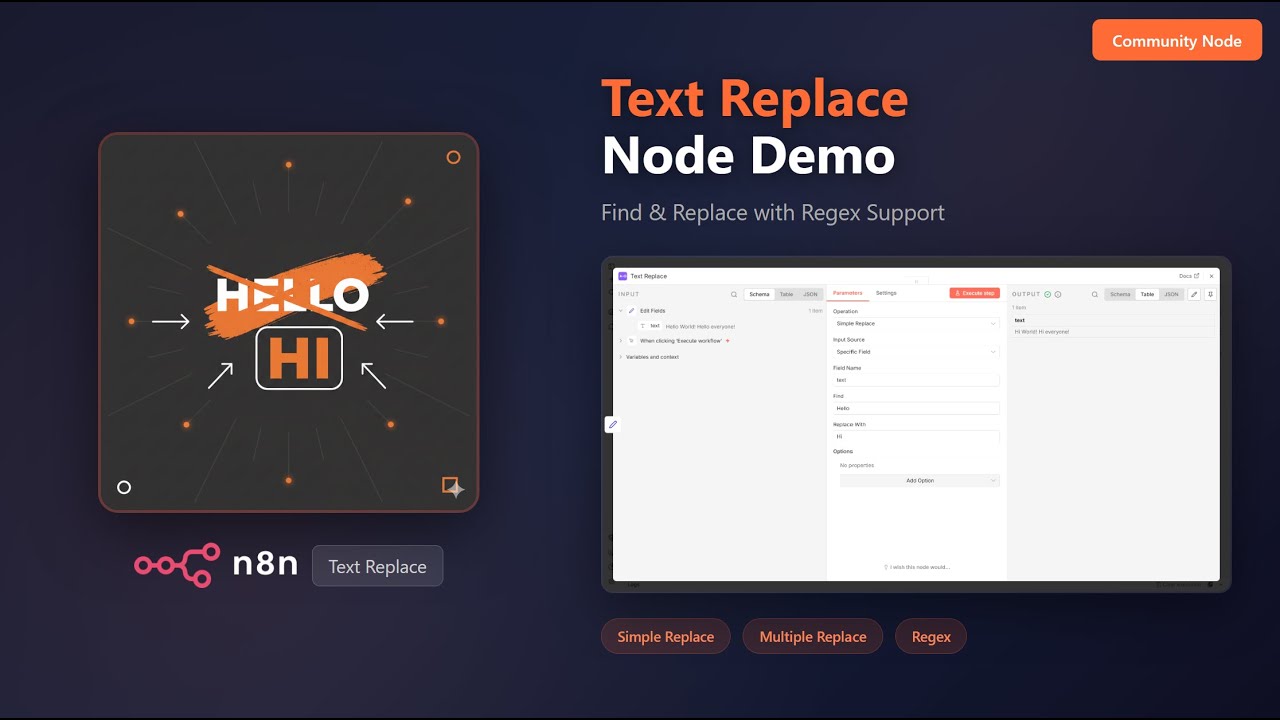Screen dimensions: 1280x720
Task: Click the green success check icon beside OUTPUT
Action: (1047, 294)
